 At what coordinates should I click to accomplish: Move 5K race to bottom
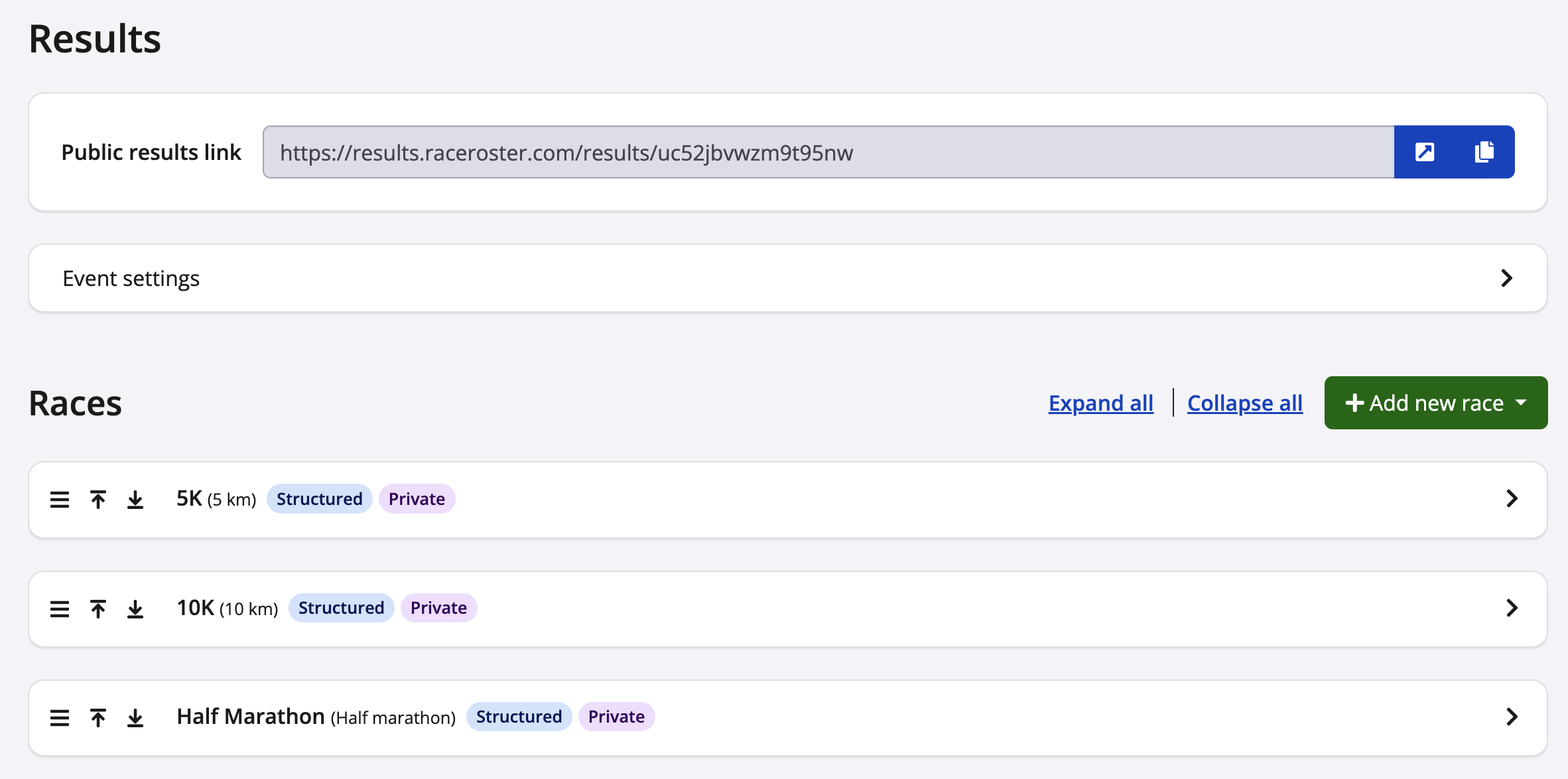coord(135,499)
